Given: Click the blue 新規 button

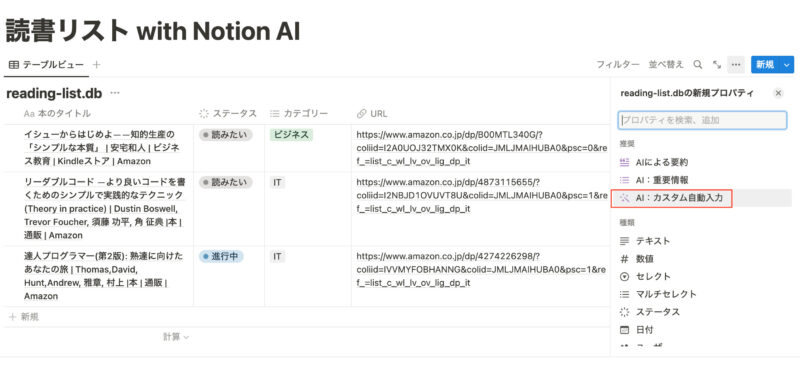Looking at the screenshot, I should click(765, 65).
